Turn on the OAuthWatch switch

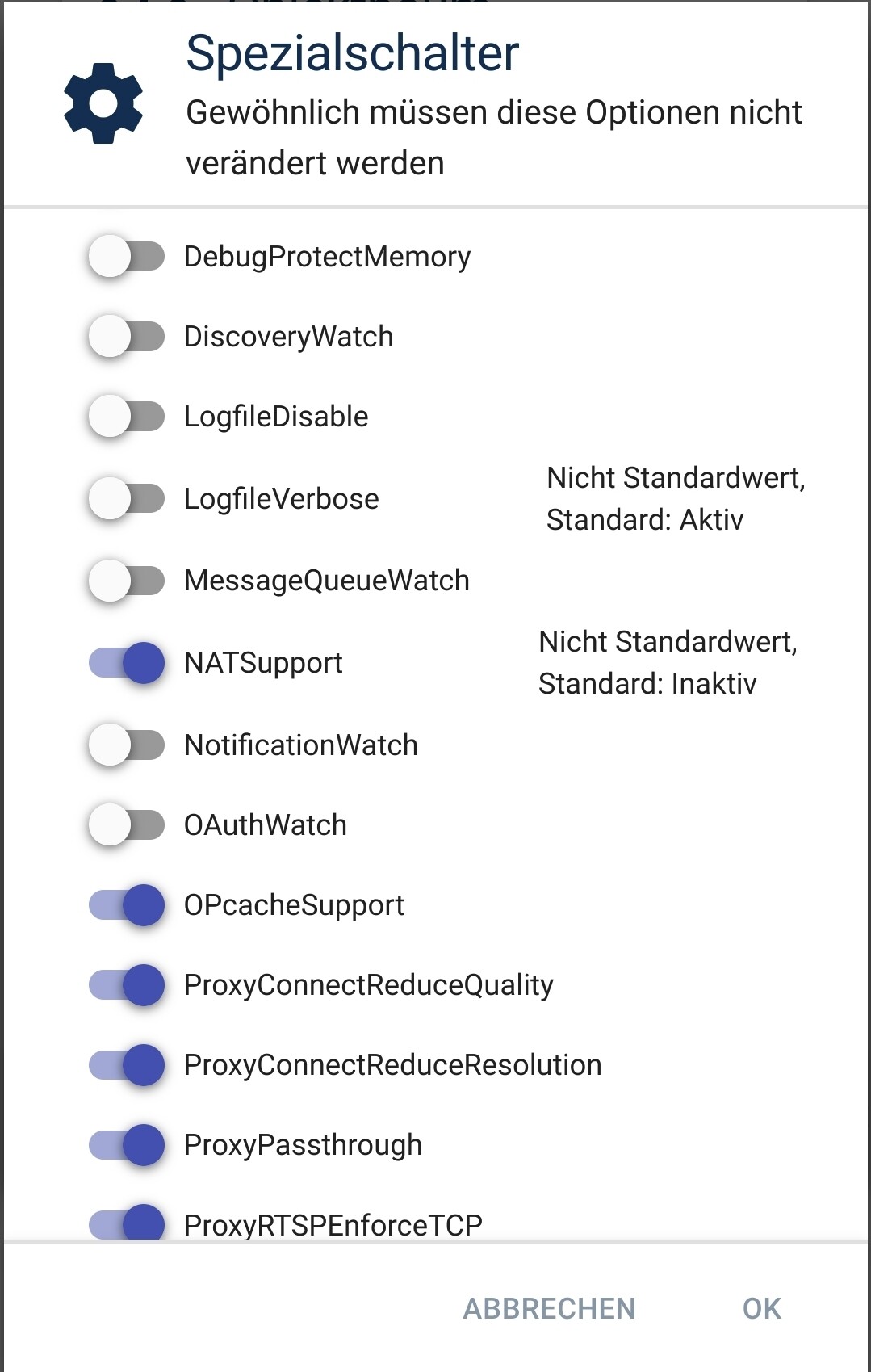pyautogui.click(x=127, y=825)
